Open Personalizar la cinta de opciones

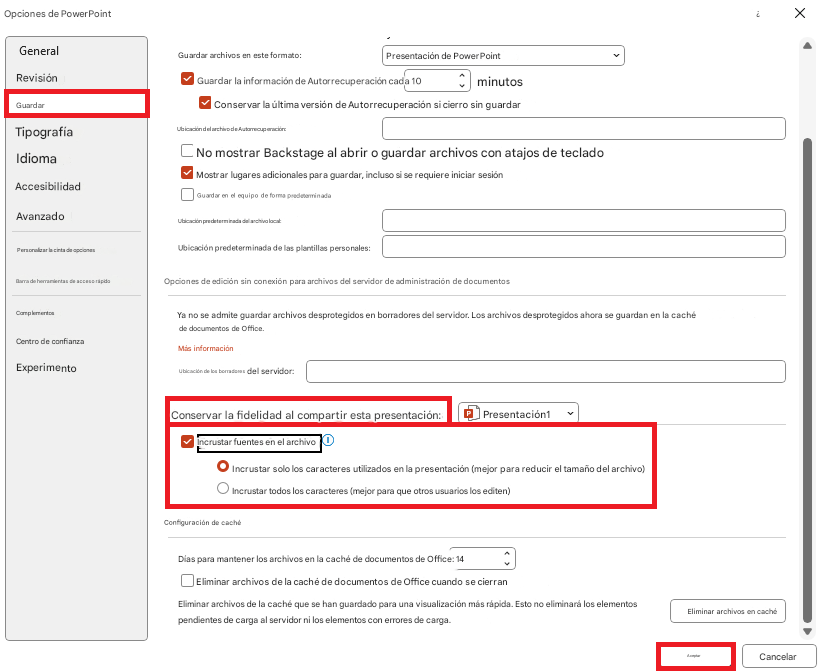tap(56, 250)
